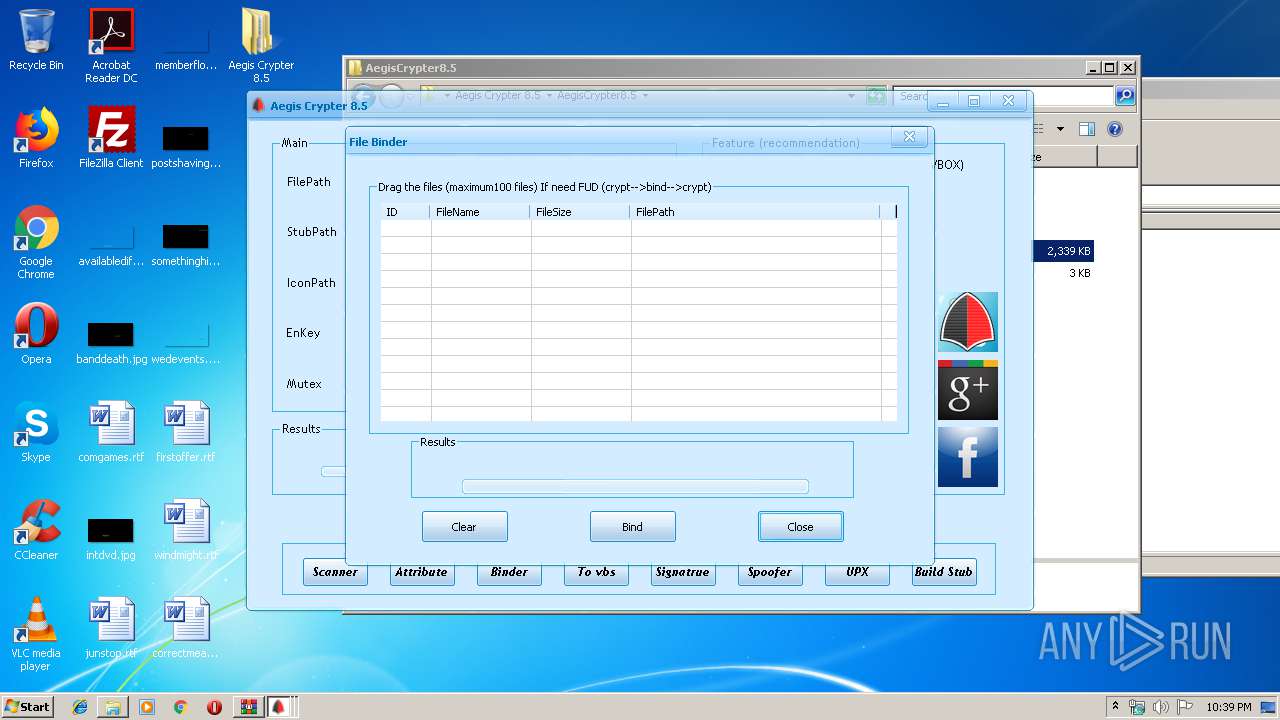Launch Skype desktop shortcut
Screen dimensions: 1280x720
pyautogui.click(x=36, y=432)
